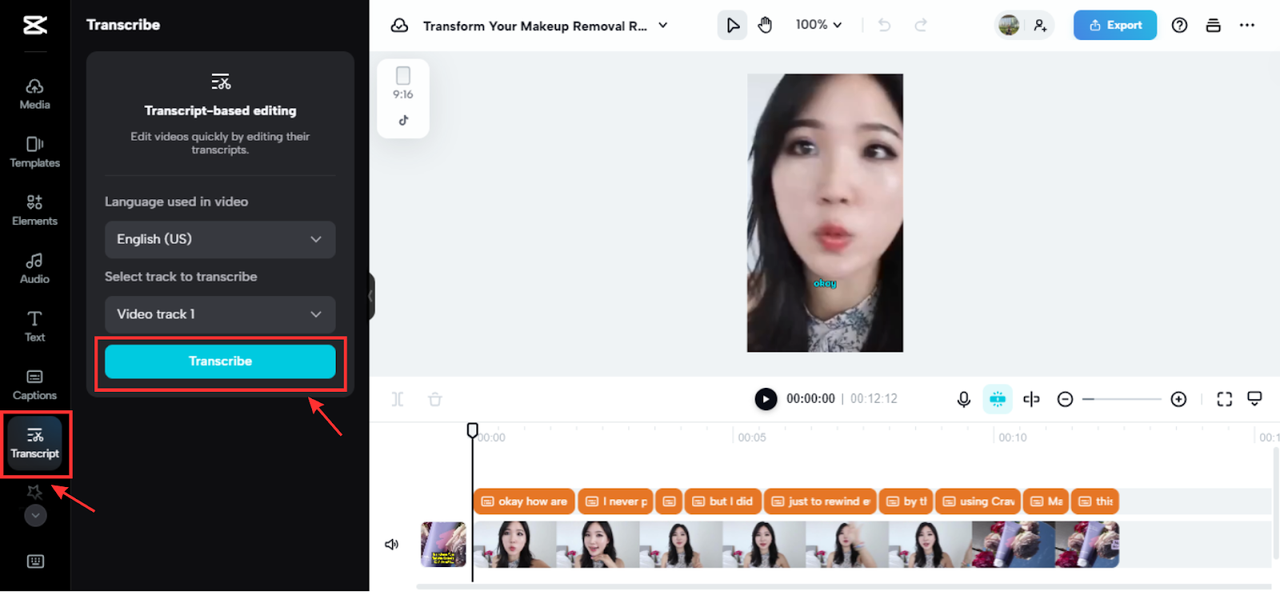Click the invite collaborator icon
Viewport: 1280px width, 595px height.
point(1041,25)
